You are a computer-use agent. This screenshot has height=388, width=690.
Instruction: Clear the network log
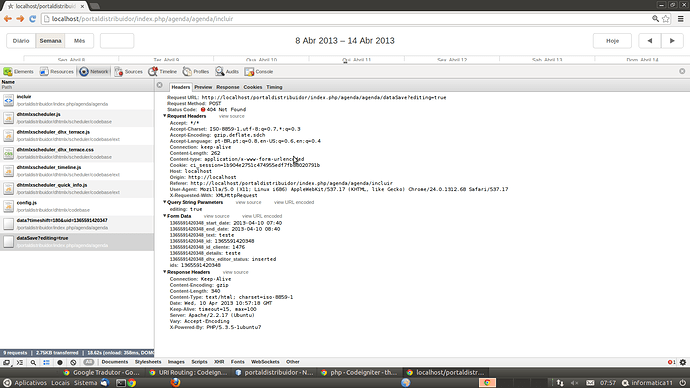[x=73, y=362]
